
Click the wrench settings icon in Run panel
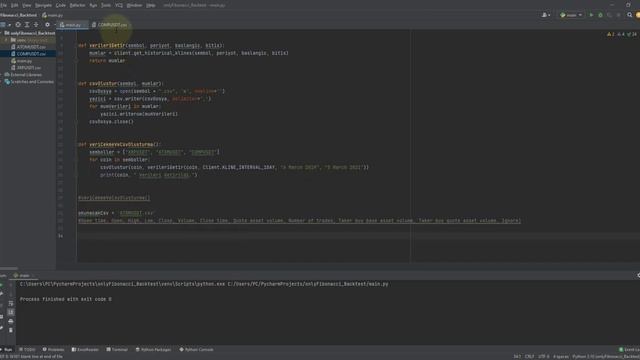pyautogui.click(x=2, y=294)
